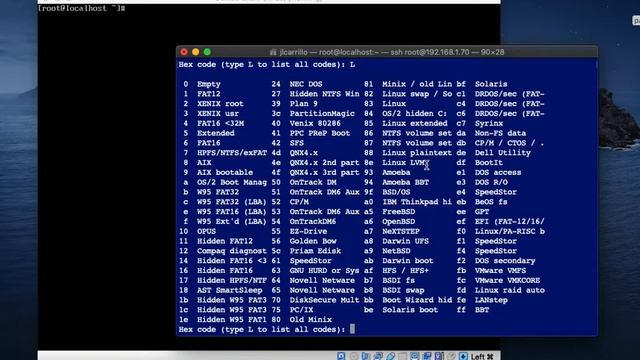Viewport: 640px width, 360px height.
Task: Click the 'ef EFI (FAT-12/16/' entry
Action: pyautogui.click(x=500, y=221)
